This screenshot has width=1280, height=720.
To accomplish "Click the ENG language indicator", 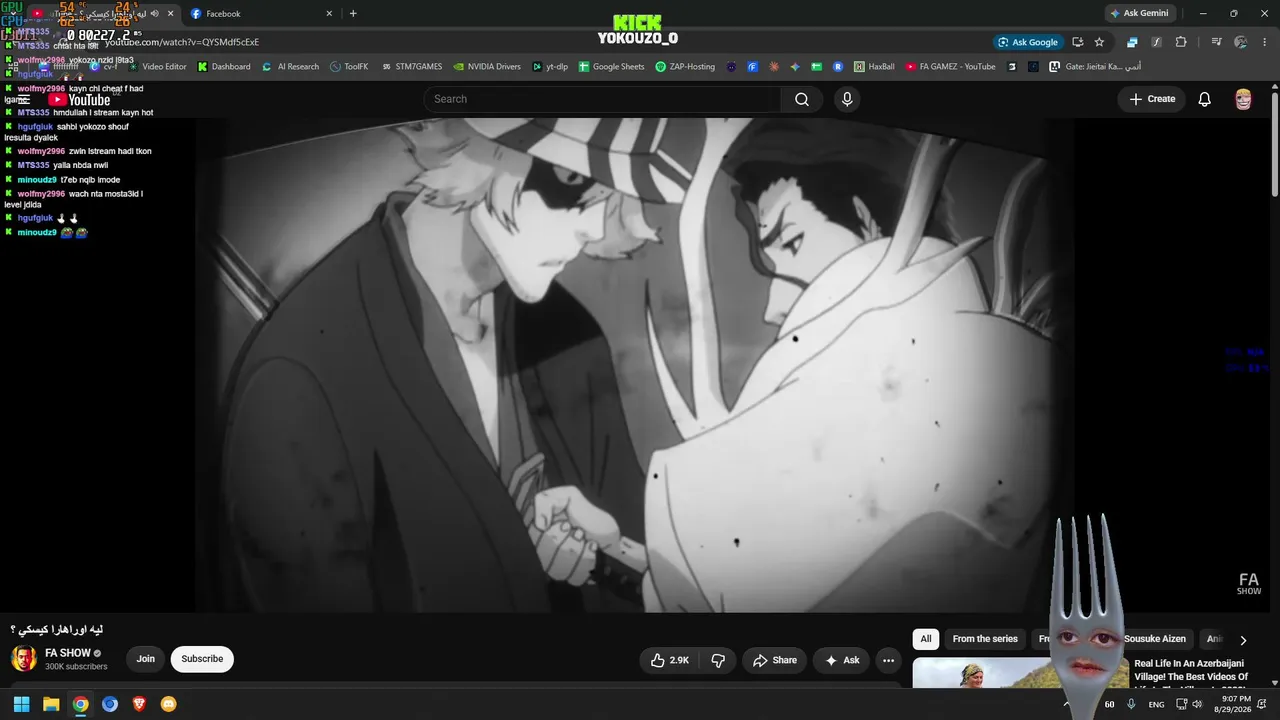I will coord(1156,704).
